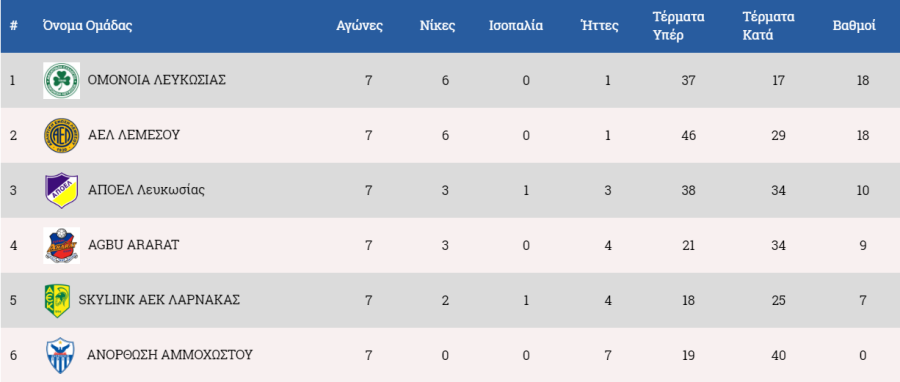Select the Ήττες column header
The image size is (900, 382).
[599, 26]
